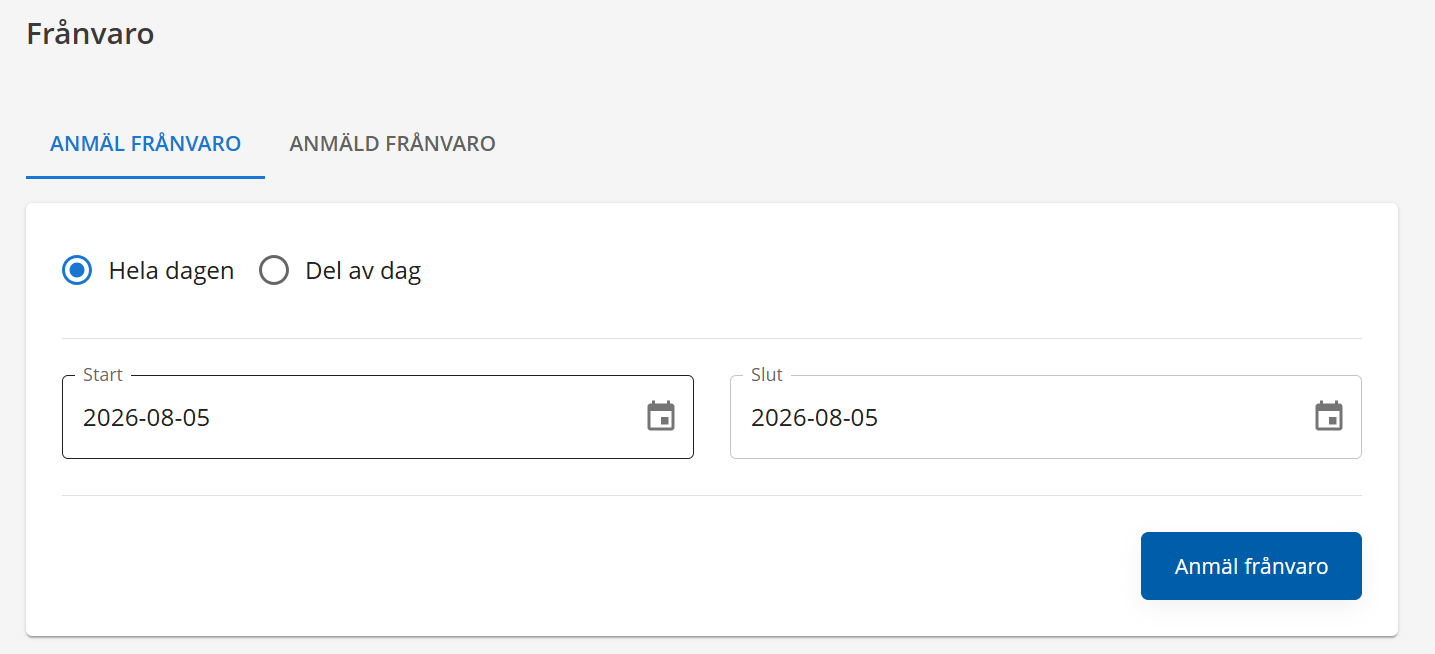Click the "Hela dagen" label text

171,271
